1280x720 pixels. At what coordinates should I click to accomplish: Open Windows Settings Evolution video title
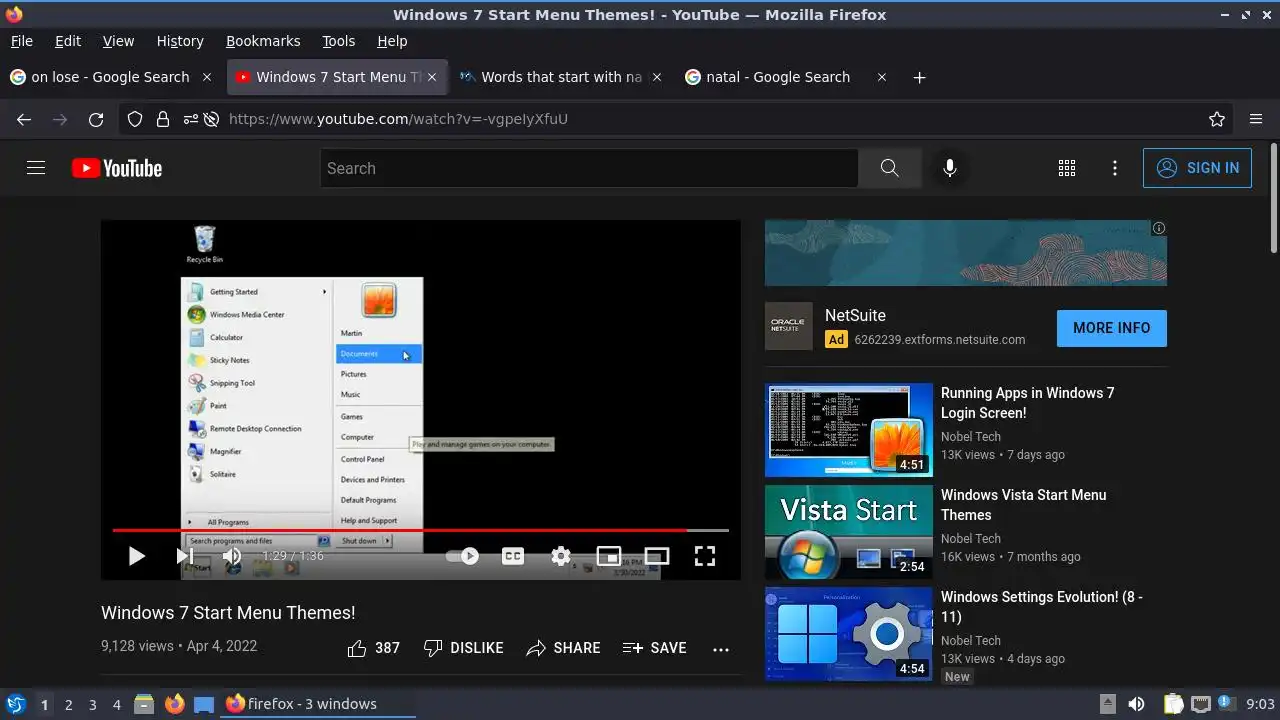pyautogui.click(x=1041, y=607)
